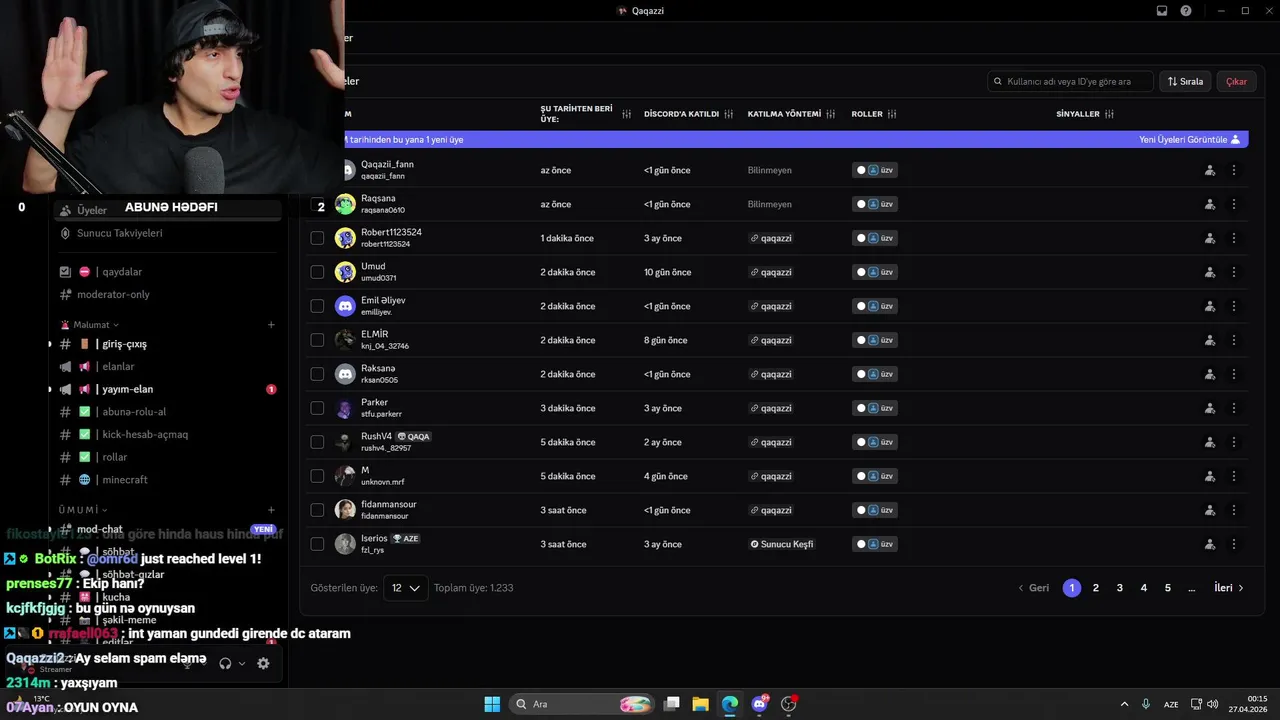The width and height of the screenshot is (1280, 720).
Task: Click Yeni Üyeleri Görüntüle banner link
Action: tap(1190, 140)
